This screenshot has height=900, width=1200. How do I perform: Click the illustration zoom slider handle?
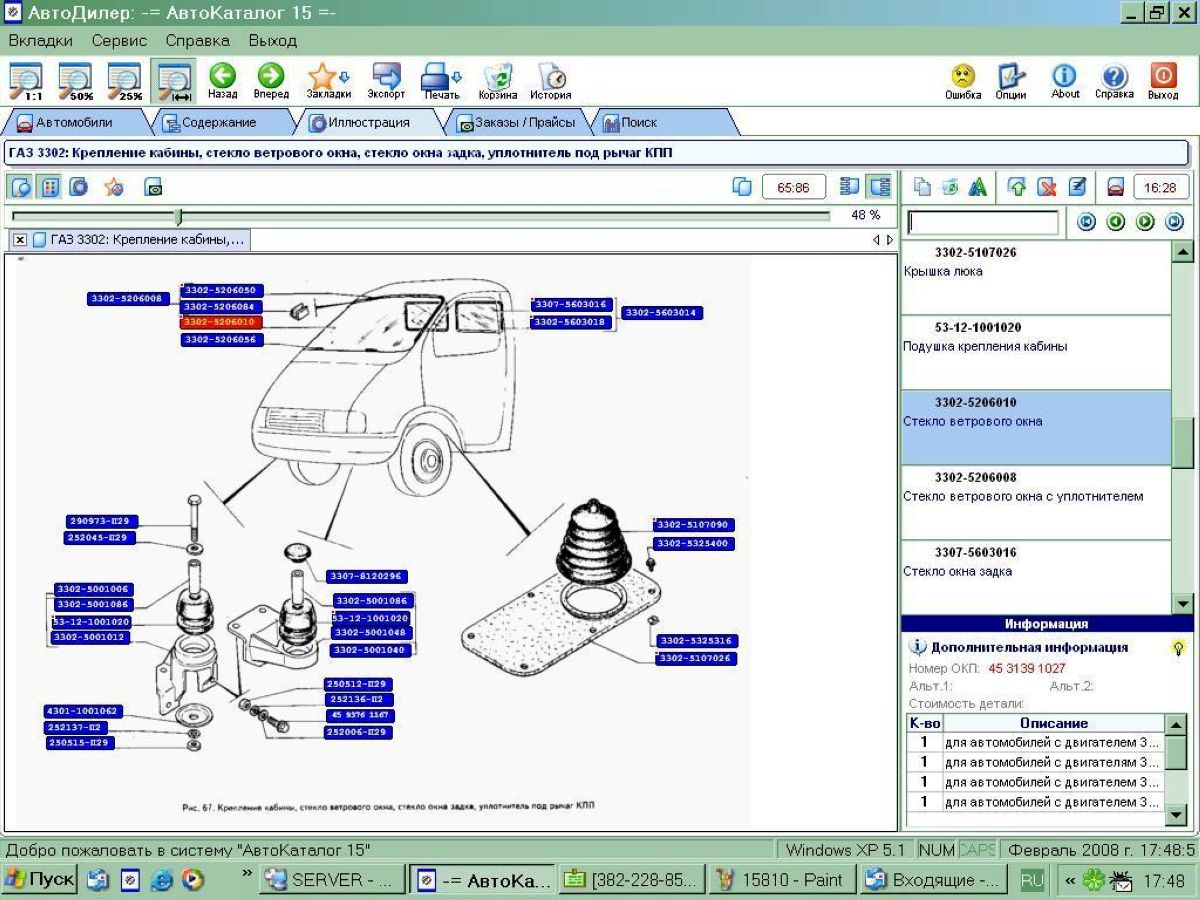[178, 216]
